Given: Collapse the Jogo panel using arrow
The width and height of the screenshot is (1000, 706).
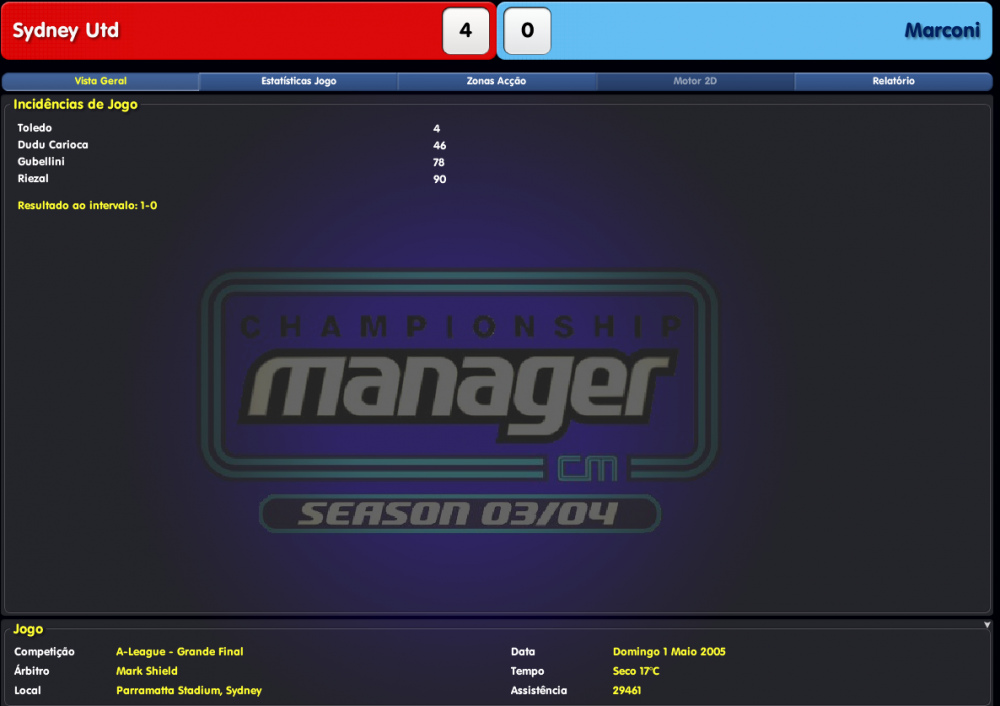Looking at the screenshot, I should click(987, 625).
